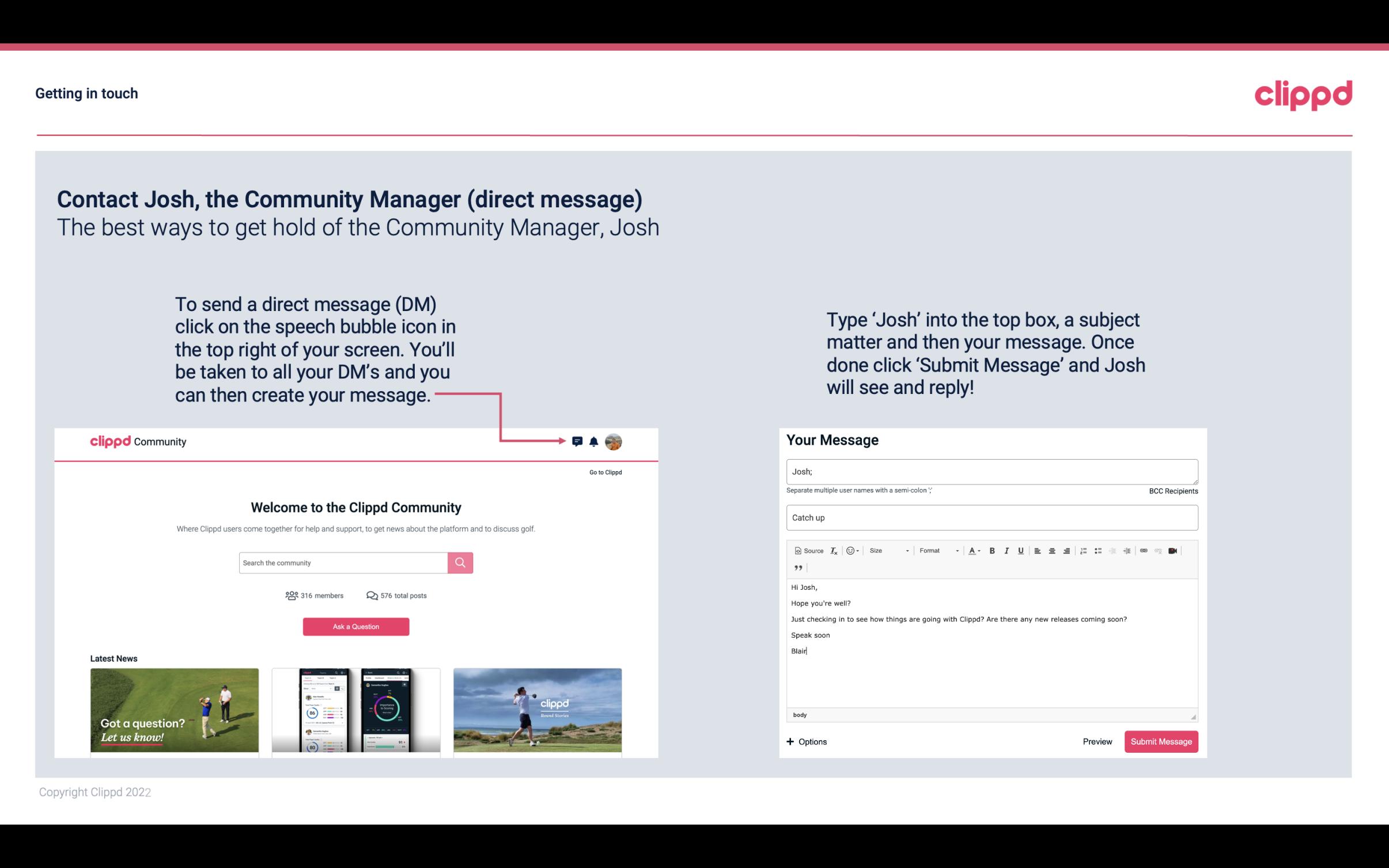Viewport: 1389px width, 868px height.
Task: Click the italic formatting icon
Action: (1007, 550)
